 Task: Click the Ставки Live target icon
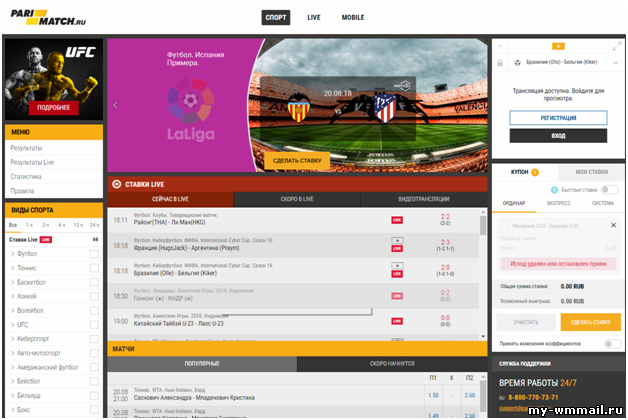(117, 184)
